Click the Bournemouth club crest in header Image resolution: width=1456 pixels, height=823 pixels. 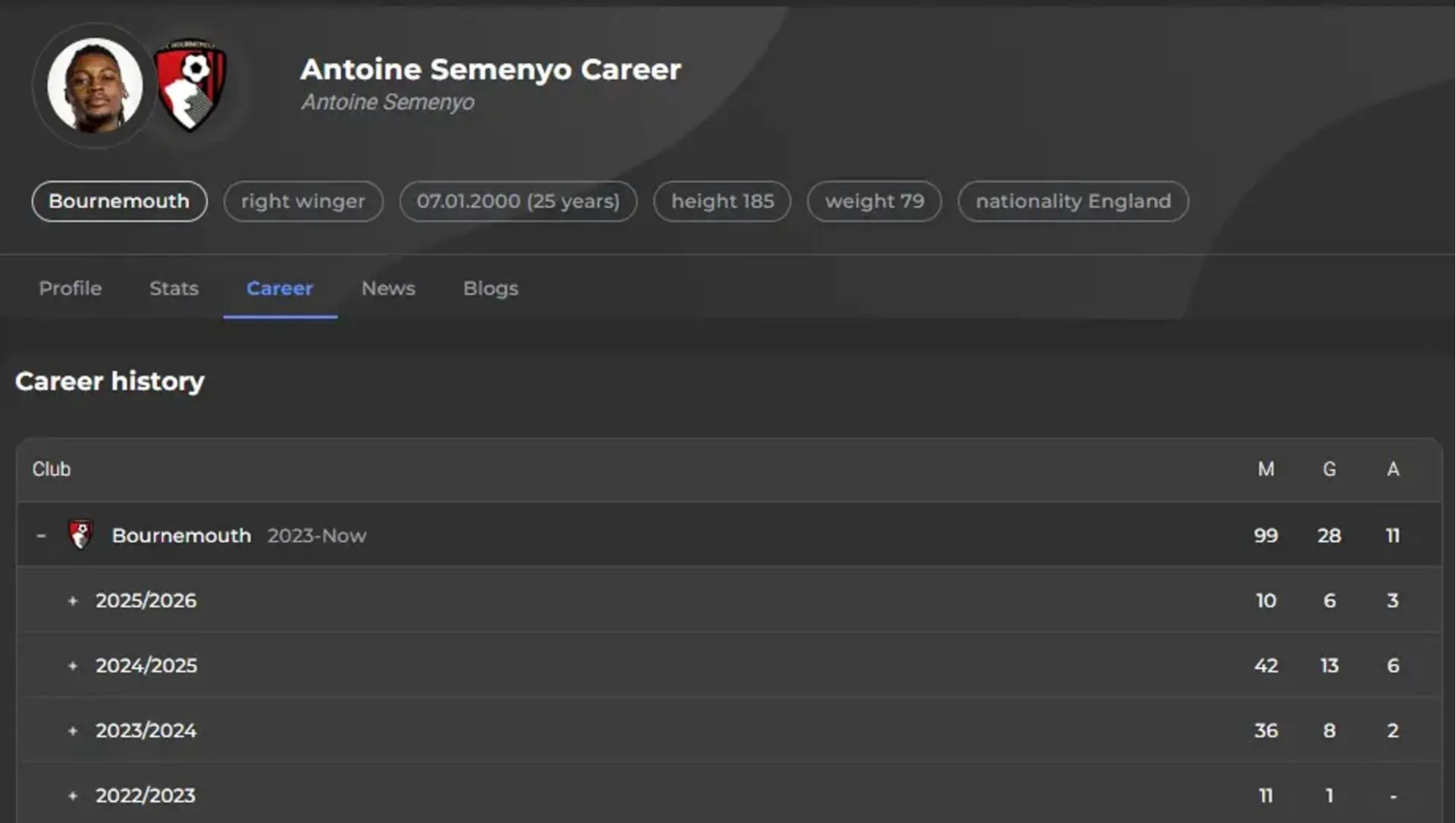click(x=190, y=85)
